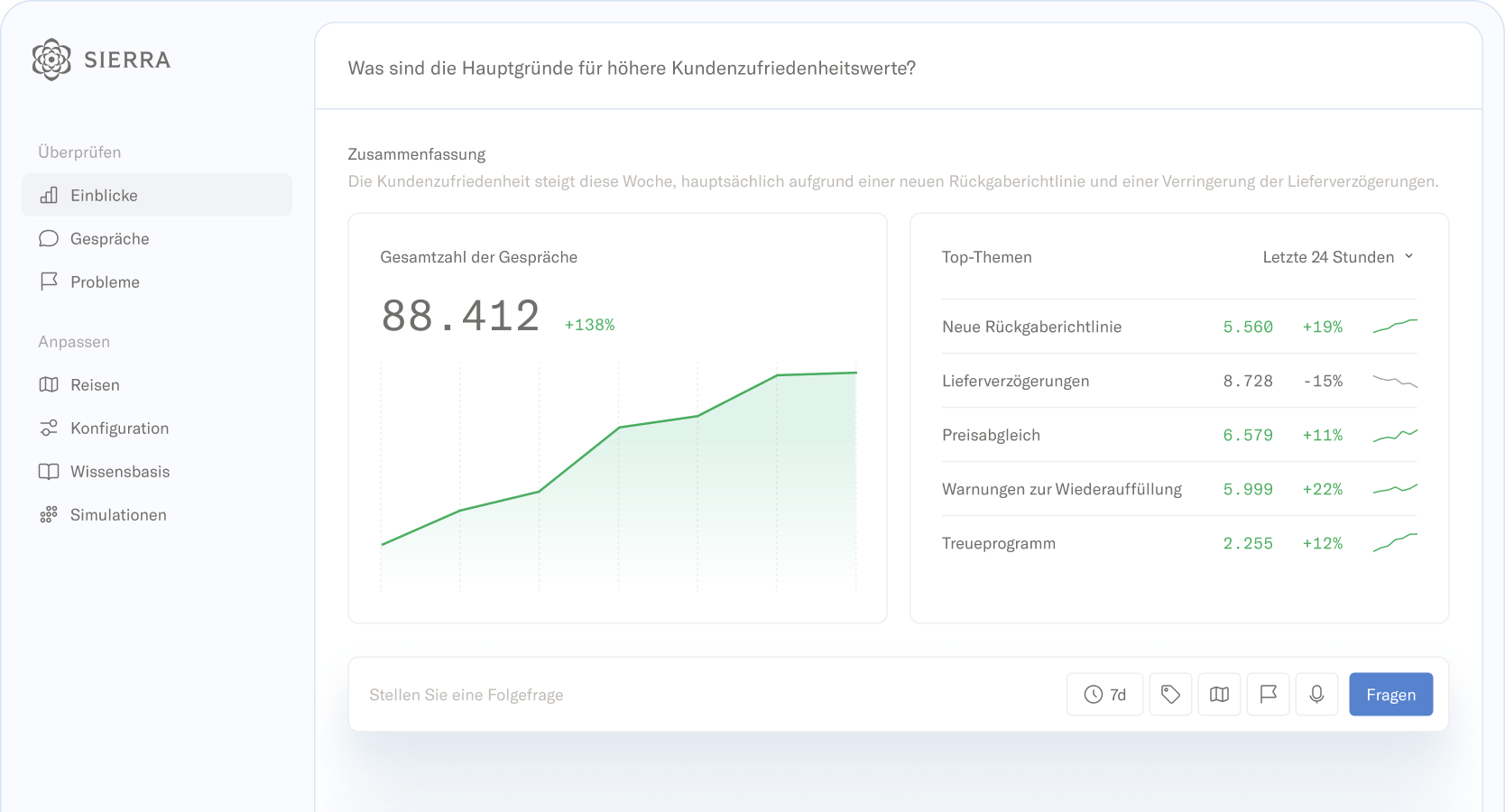Click the blue Fragen button
Image resolution: width=1505 pixels, height=812 pixels.
click(x=1390, y=694)
